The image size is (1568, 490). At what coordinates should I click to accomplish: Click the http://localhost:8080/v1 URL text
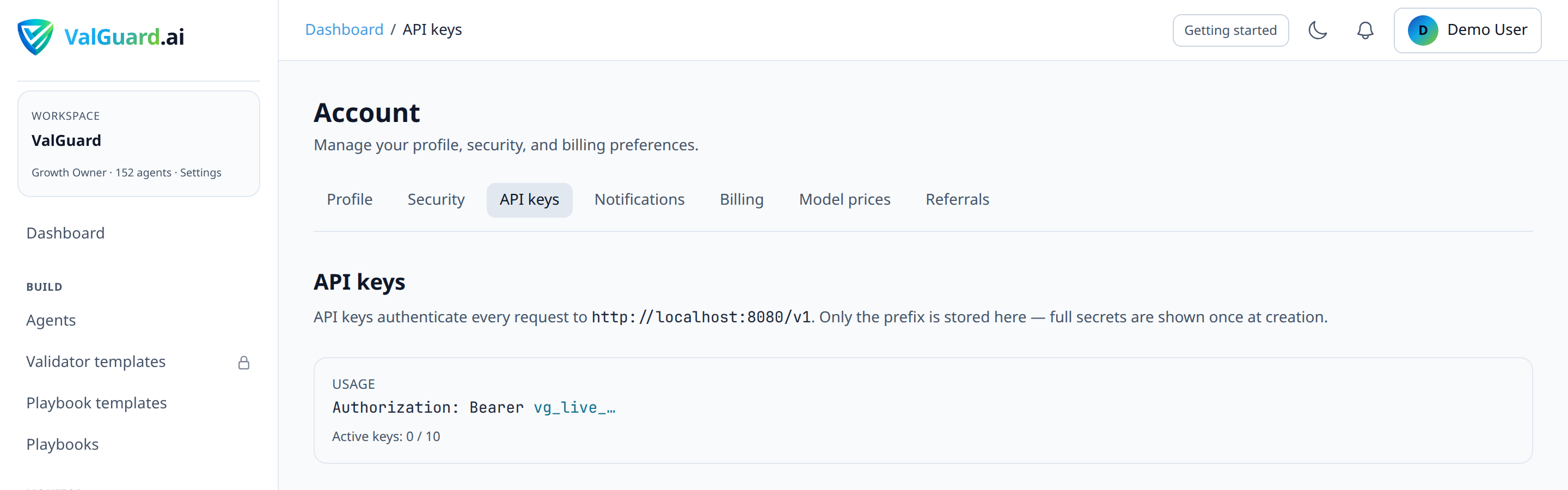coord(701,317)
